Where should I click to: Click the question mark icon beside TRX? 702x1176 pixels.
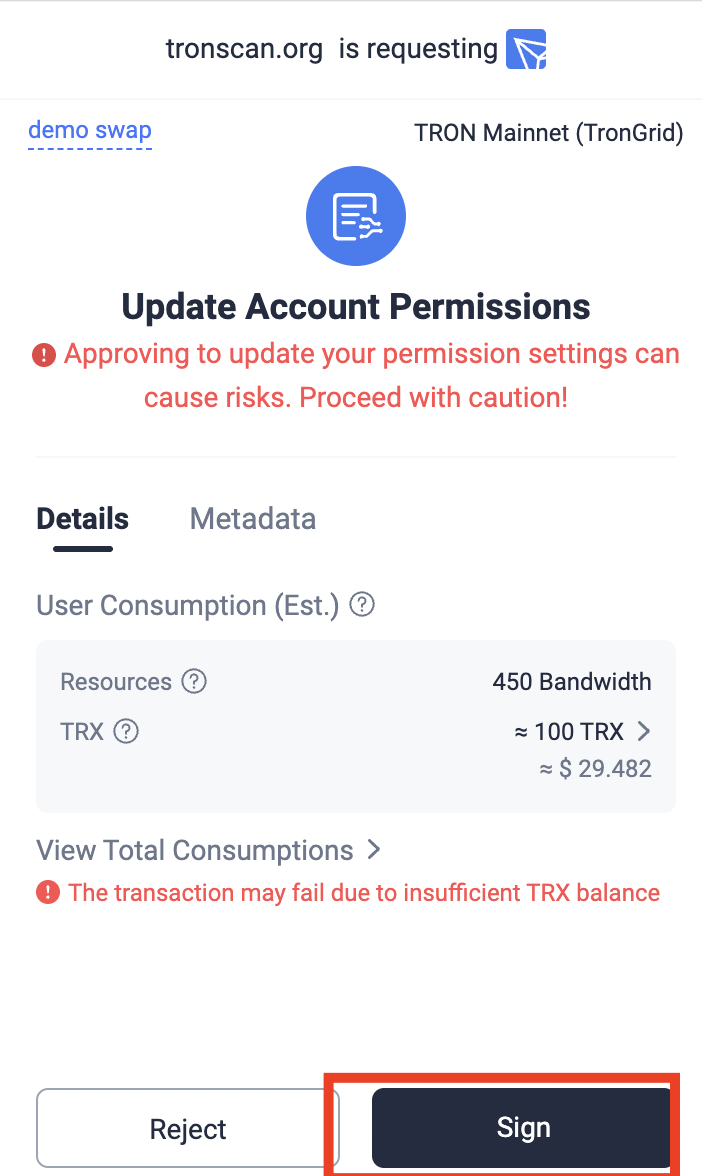(126, 731)
